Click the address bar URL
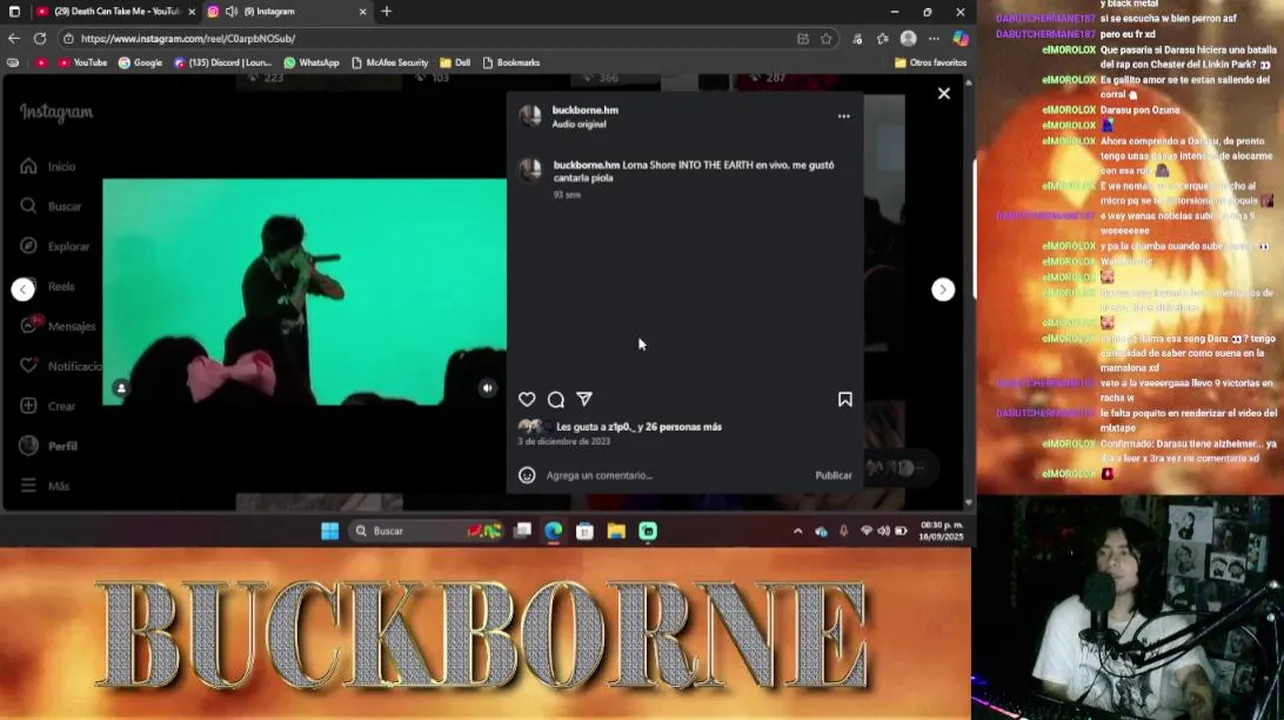Viewport: 1284px width, 720px height. pos(188,38)
